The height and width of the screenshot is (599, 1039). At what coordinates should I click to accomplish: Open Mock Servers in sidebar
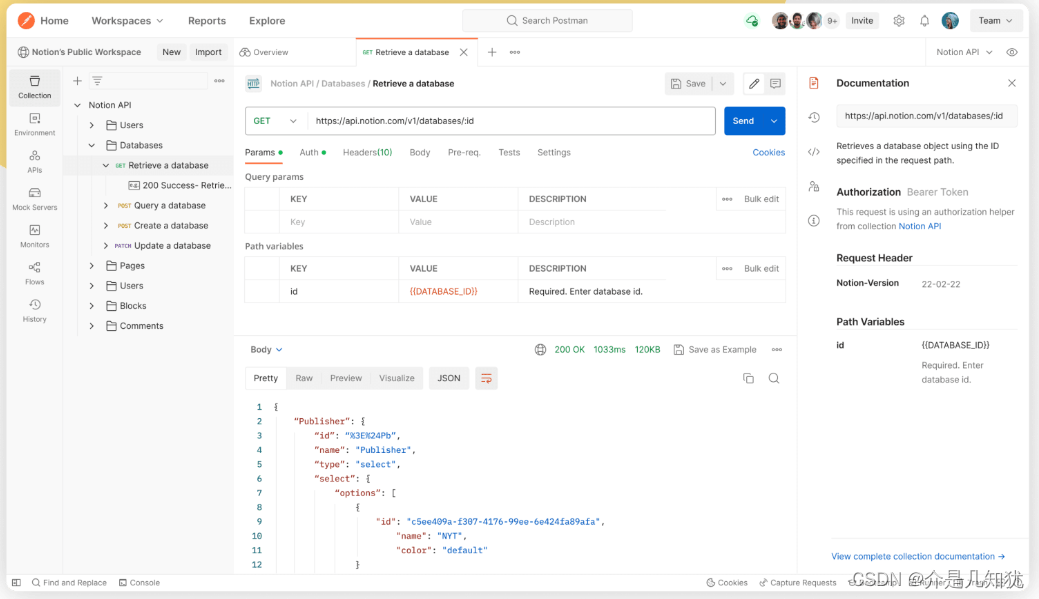(x=34, y=199)
